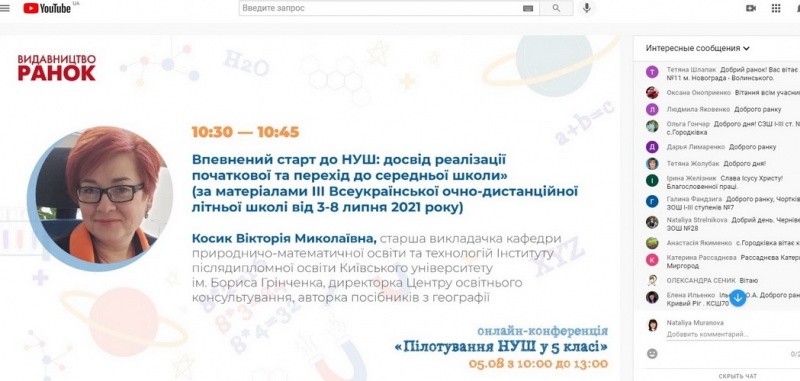The image size is (800, 381).
Task: Click 'СКРЫТЬ ЧАТ' to hide chat
Action: tap(737, 376)
